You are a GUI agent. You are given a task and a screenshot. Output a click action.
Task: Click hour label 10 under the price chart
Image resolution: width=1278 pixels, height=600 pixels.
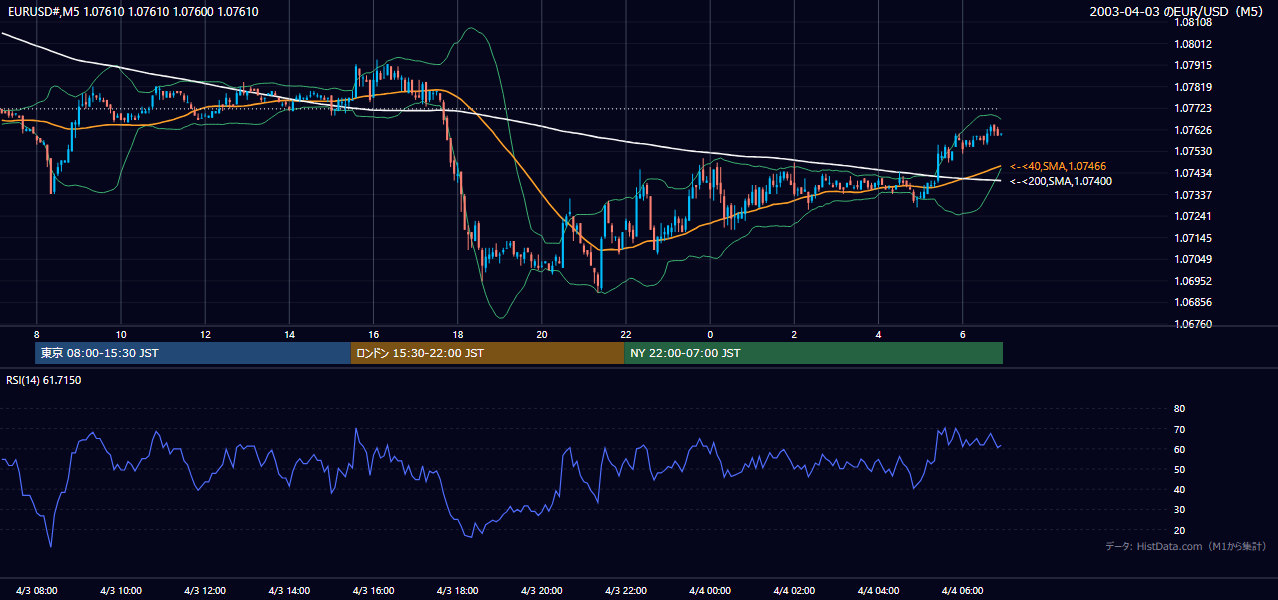pyautogui.click(x=121, y=334)
